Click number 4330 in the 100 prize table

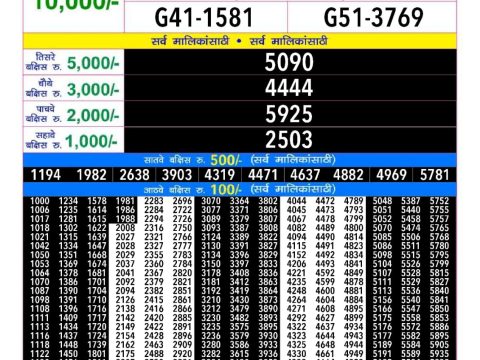pyautogui.click(x=297, y=354)
